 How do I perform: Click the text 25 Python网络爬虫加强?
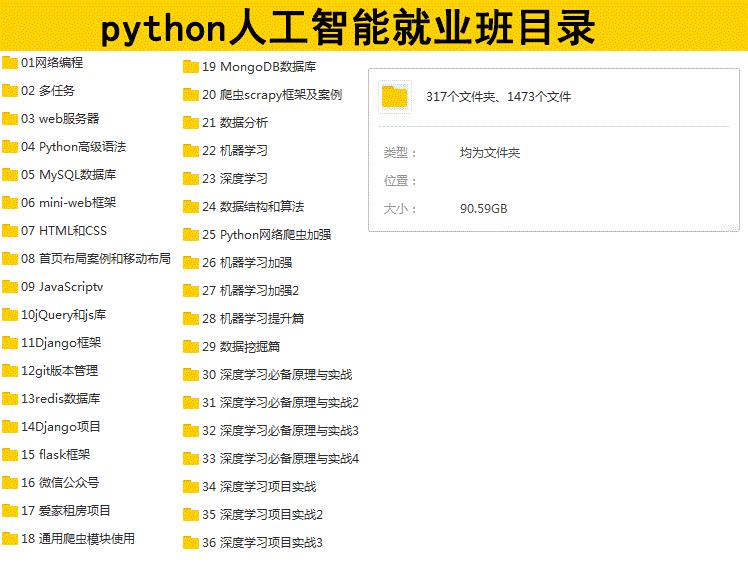[267, 235]
